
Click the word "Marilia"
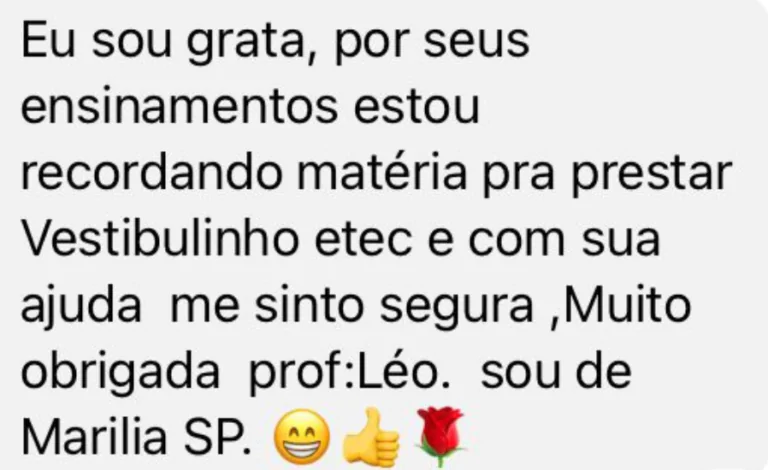[94, 437]
